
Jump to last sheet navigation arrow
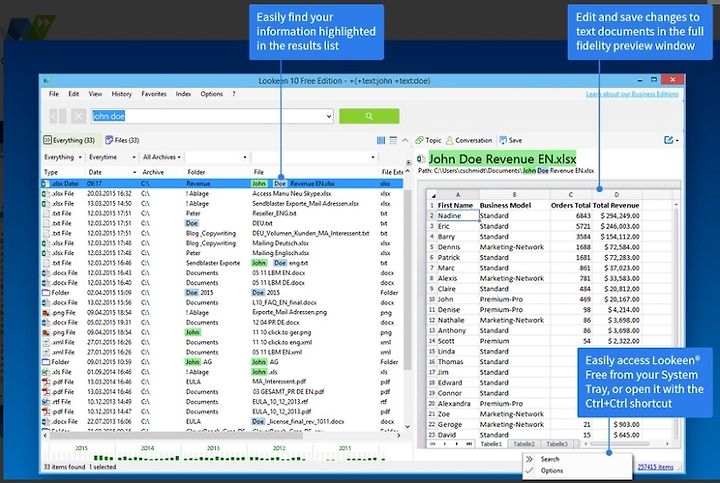point(468,444)
